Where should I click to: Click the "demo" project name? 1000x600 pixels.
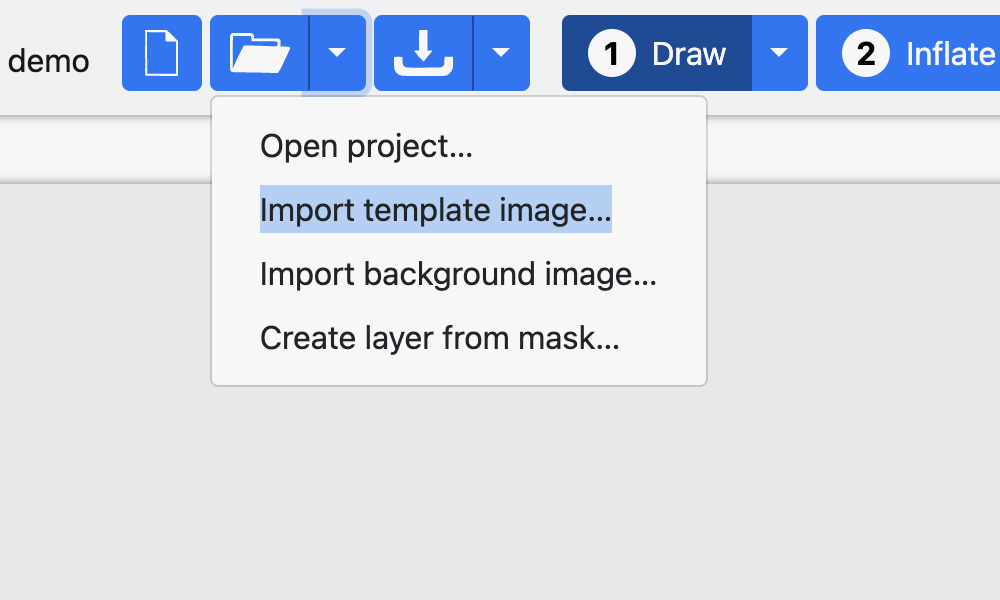49,62
